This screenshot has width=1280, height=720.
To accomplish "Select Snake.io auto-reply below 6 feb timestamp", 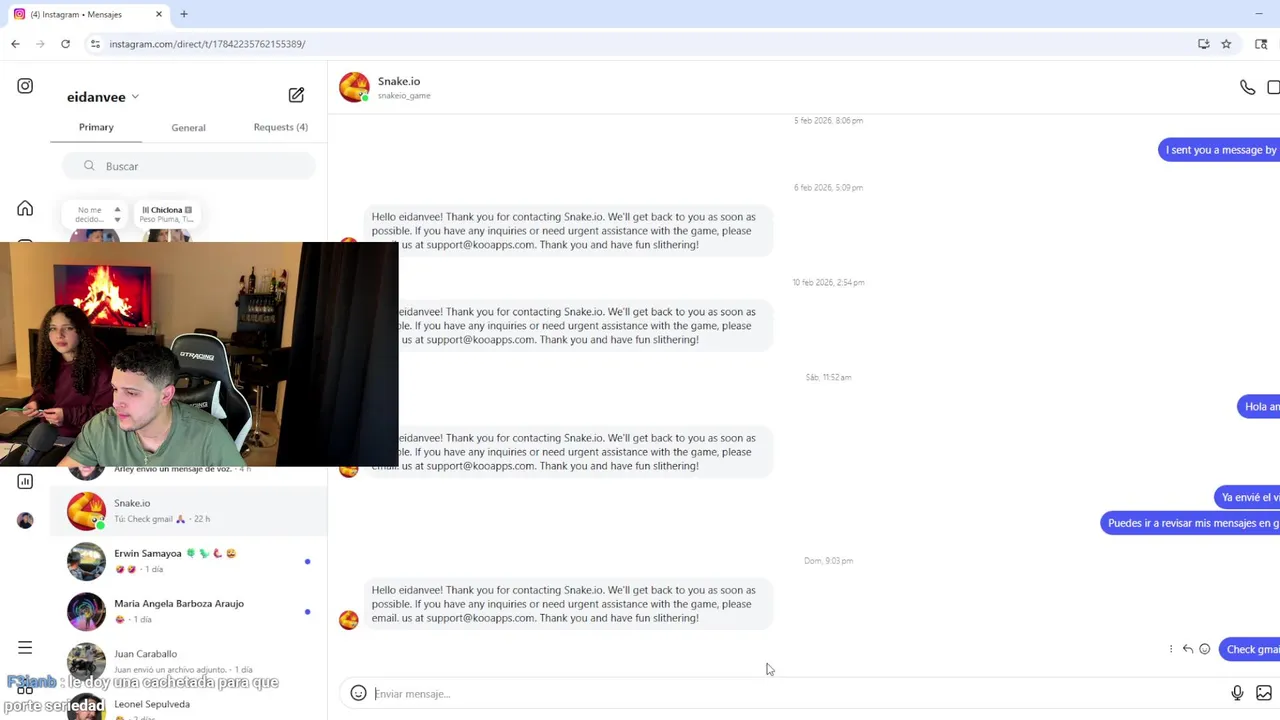I will (x=568, y=231).
